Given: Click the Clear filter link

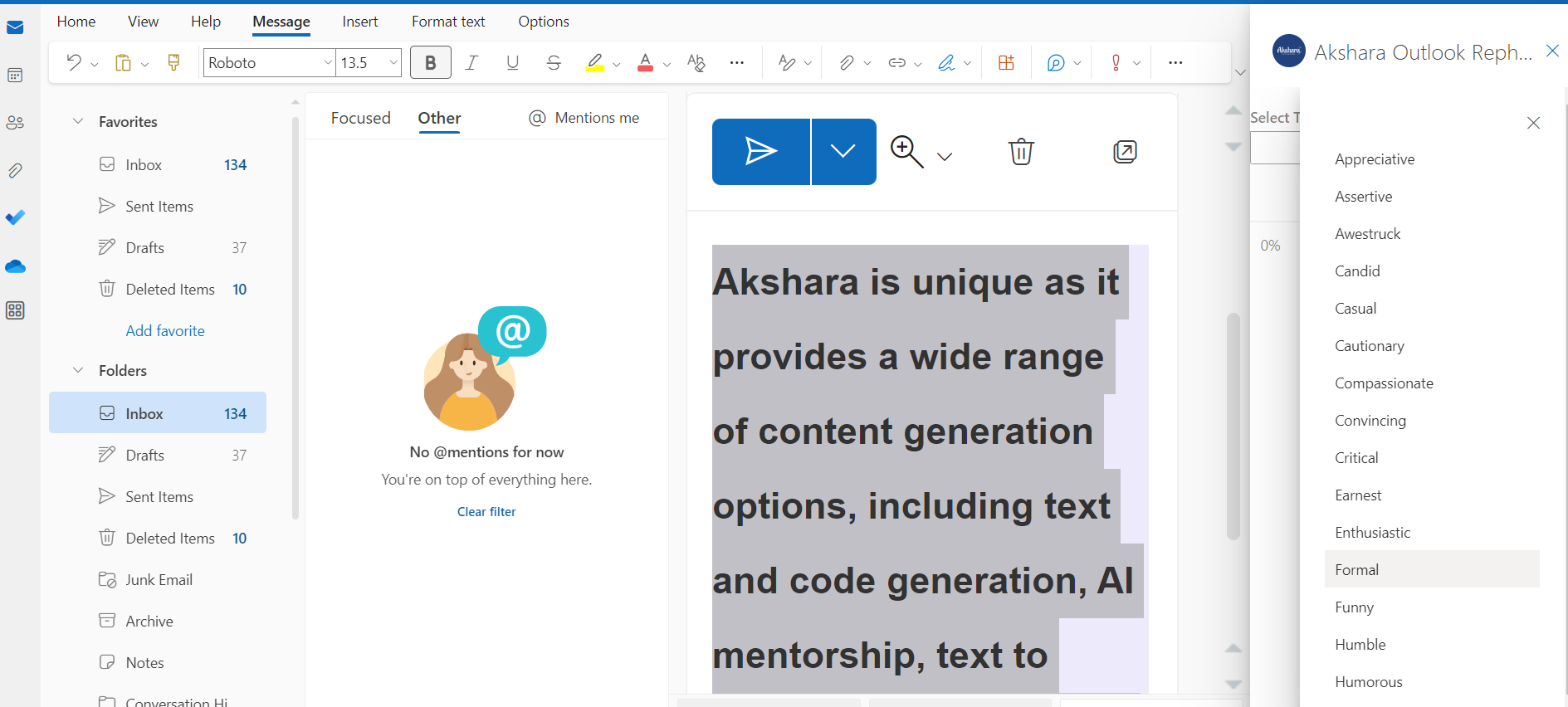Looking at the screenshot, I should point(486,512).
